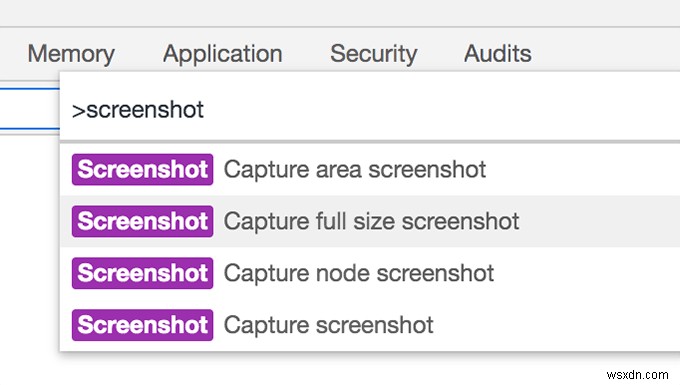Click the empty toolbar area right of Audits
This screenshot has height=385, width=680.
pyautogui.click(x=607, y=54)
